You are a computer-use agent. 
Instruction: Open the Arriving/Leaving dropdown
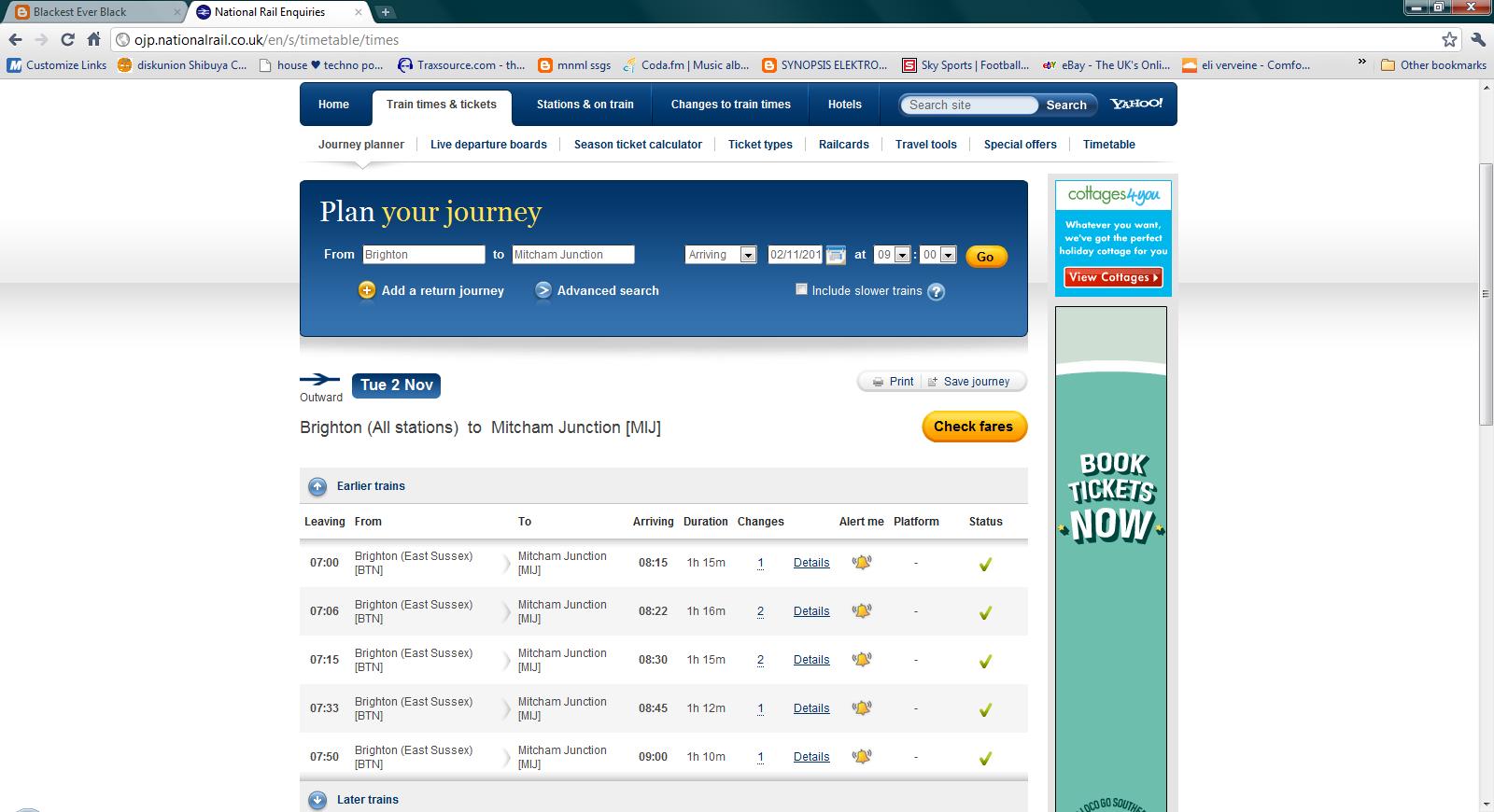tap(721, 255)
